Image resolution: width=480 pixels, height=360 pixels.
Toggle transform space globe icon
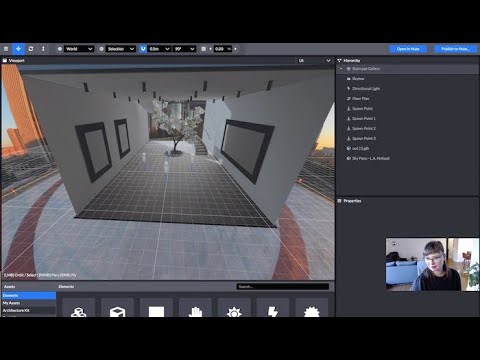click(60, 49)
